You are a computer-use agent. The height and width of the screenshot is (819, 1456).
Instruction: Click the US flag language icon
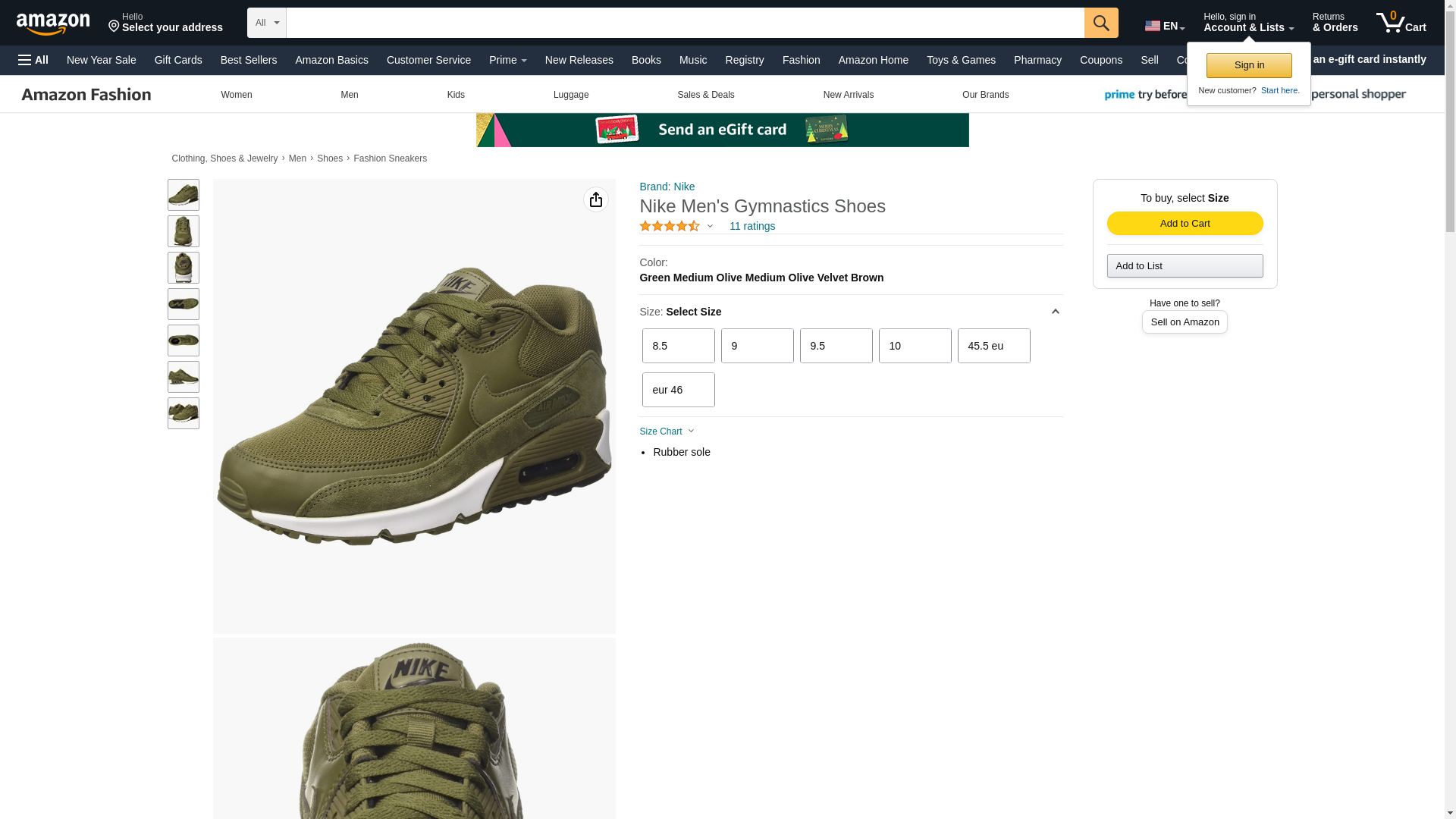[x=1153, y=26]
